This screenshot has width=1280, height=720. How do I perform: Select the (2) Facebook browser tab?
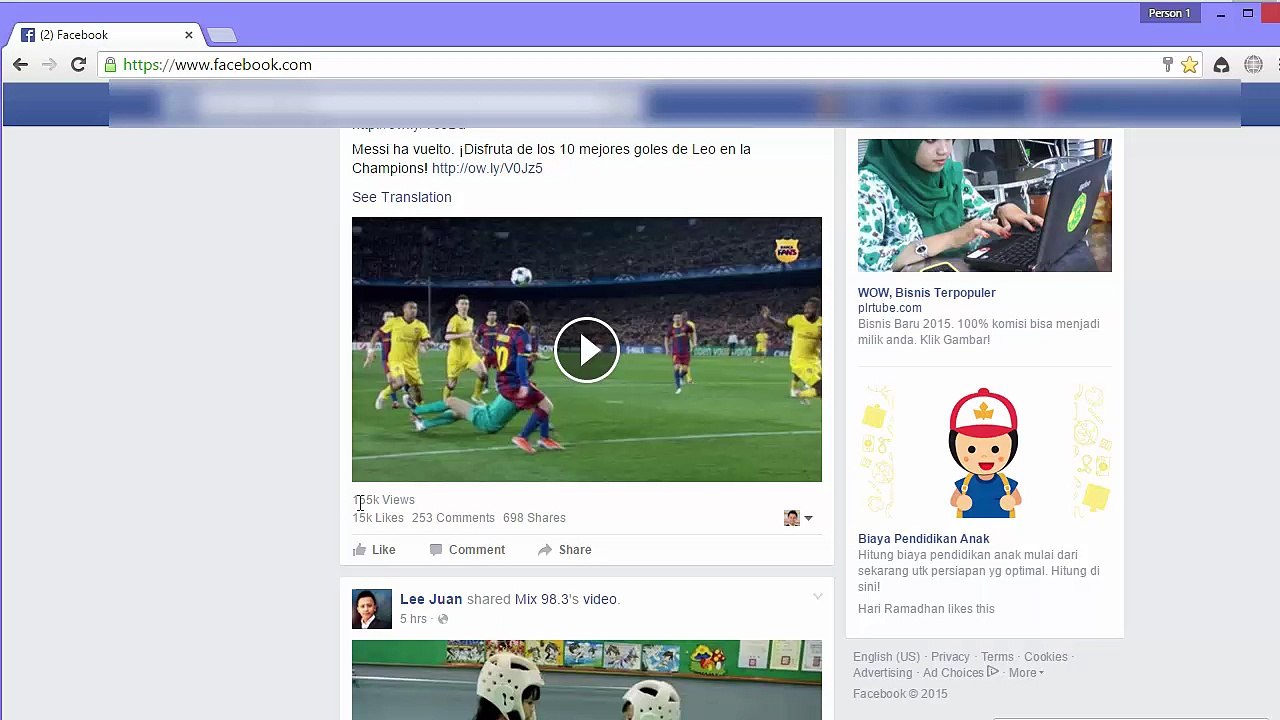click(105, 35)
